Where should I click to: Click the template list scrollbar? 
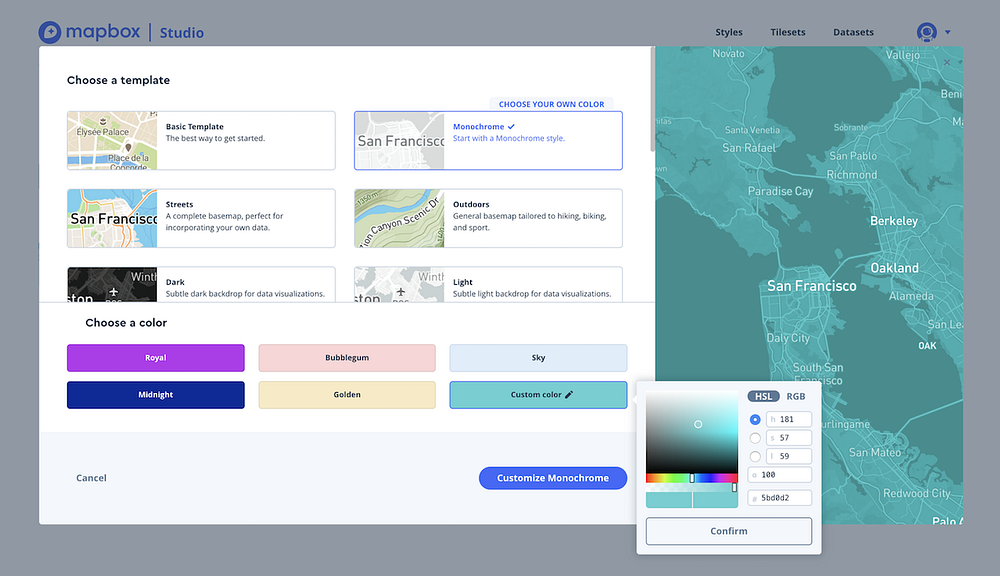tap(652, 99)
